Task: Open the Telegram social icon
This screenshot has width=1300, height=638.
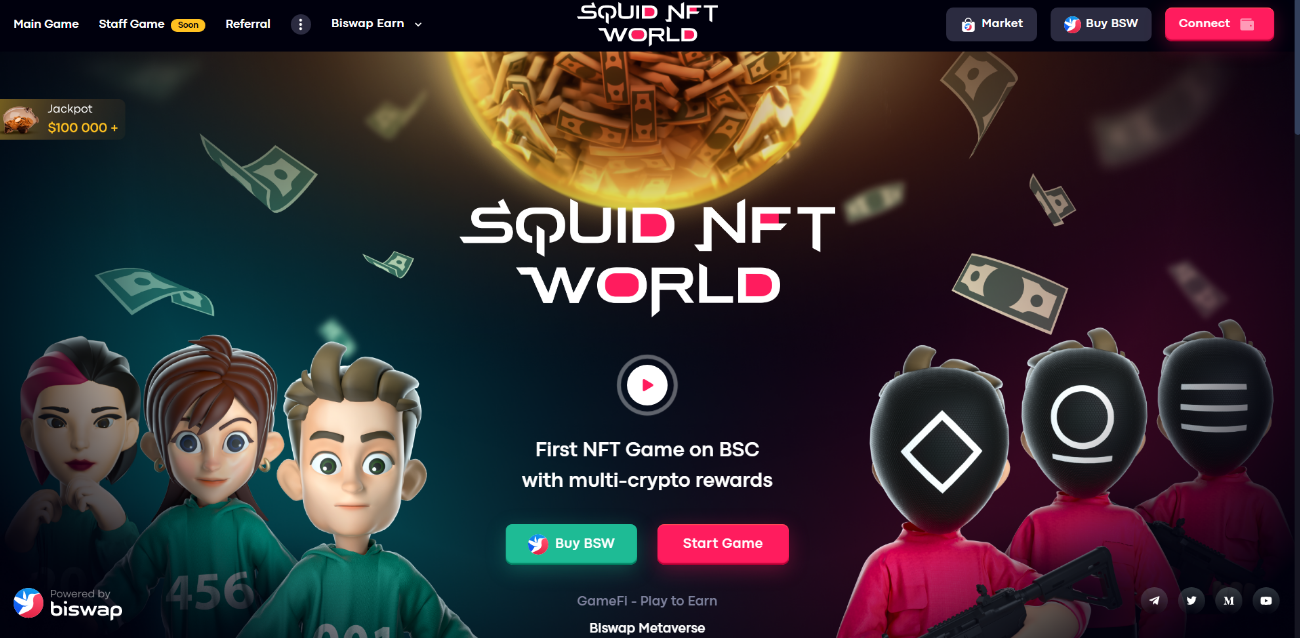Action: 1155,600
